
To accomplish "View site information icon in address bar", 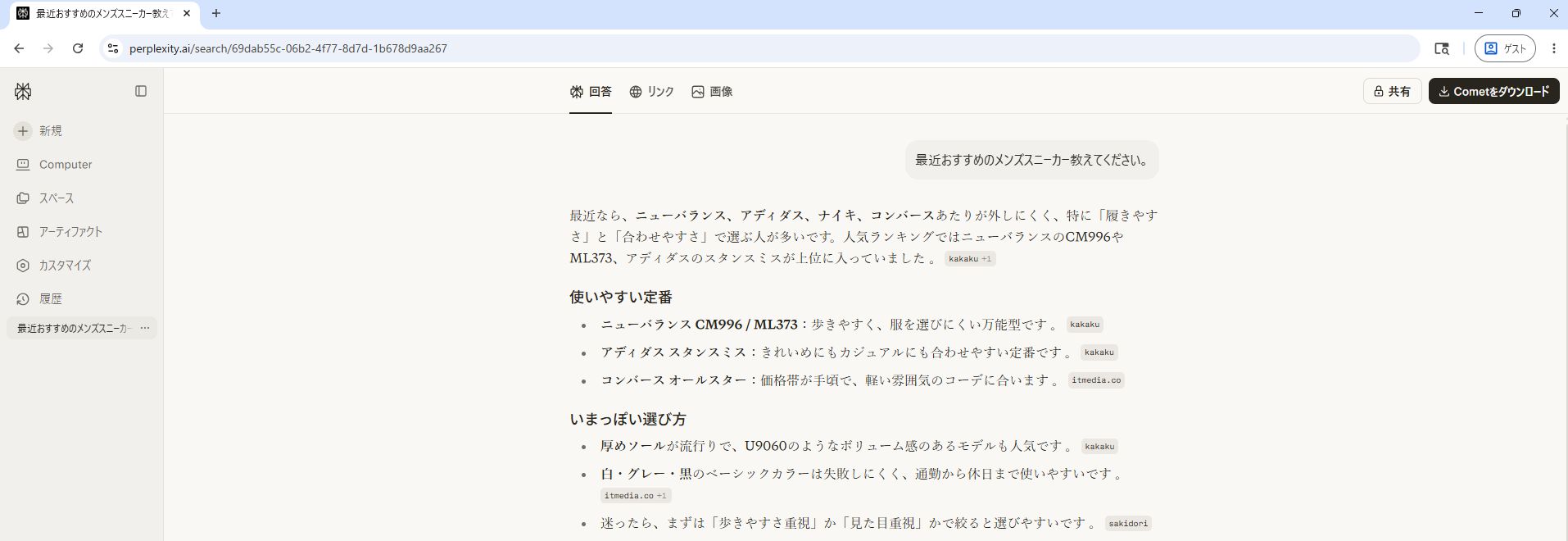I will (113, 48).
